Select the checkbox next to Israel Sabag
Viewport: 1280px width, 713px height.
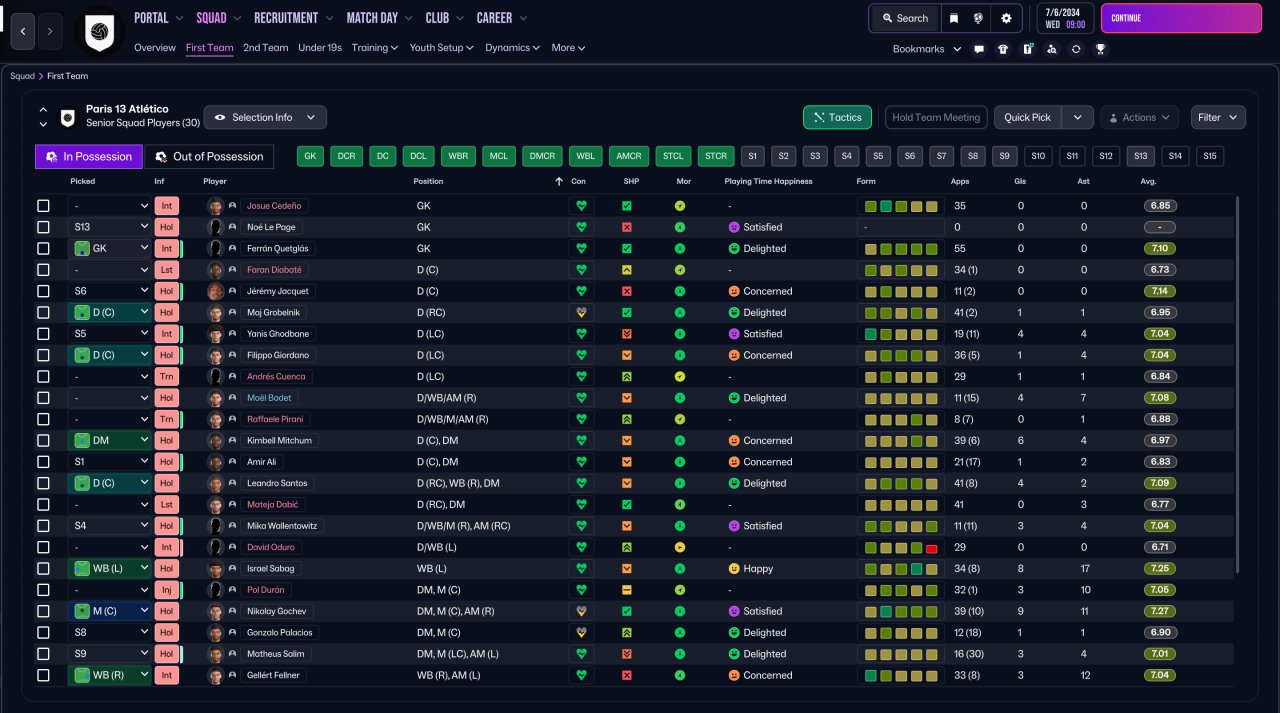43,569
